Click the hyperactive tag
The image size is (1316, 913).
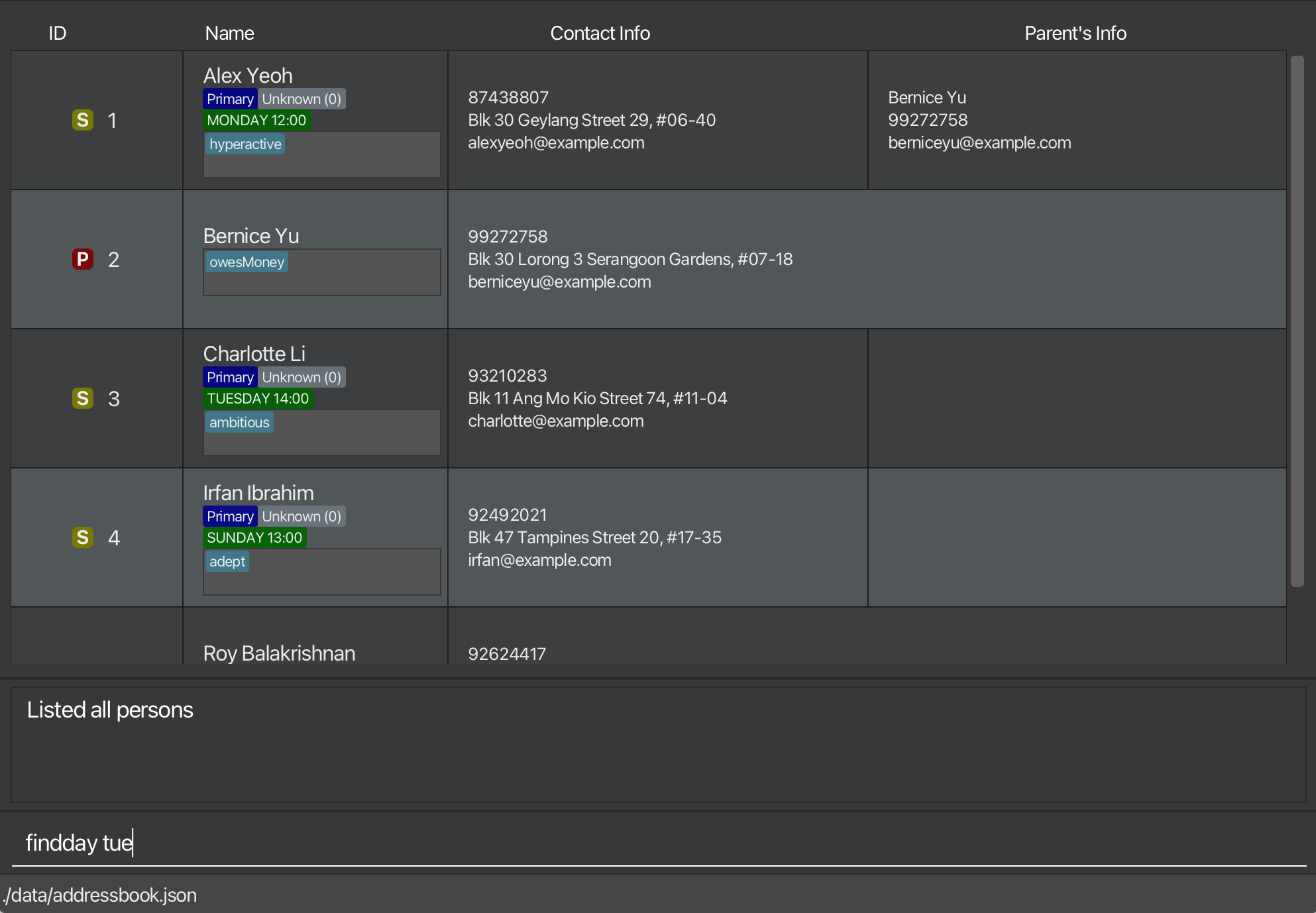[245, 144]
